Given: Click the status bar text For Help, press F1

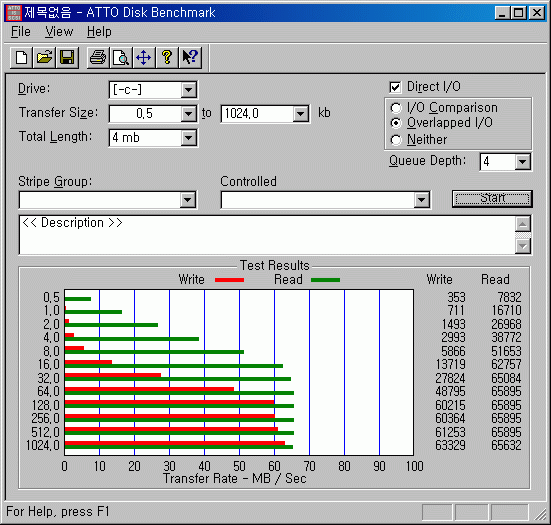Looking at the screenshot, I should click(x=58, y=512).
